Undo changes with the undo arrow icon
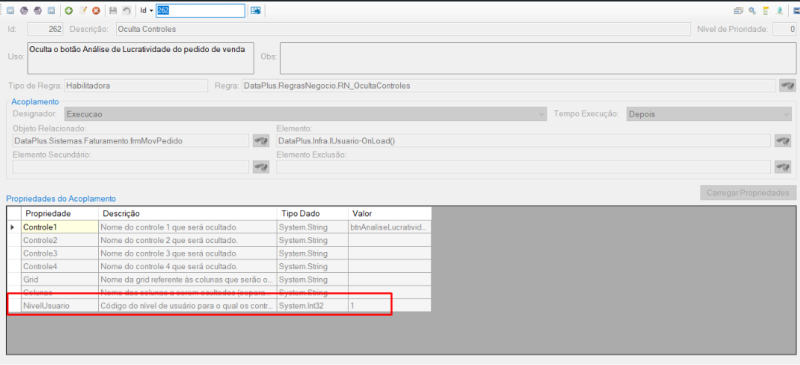 click(x=127, y=11)
